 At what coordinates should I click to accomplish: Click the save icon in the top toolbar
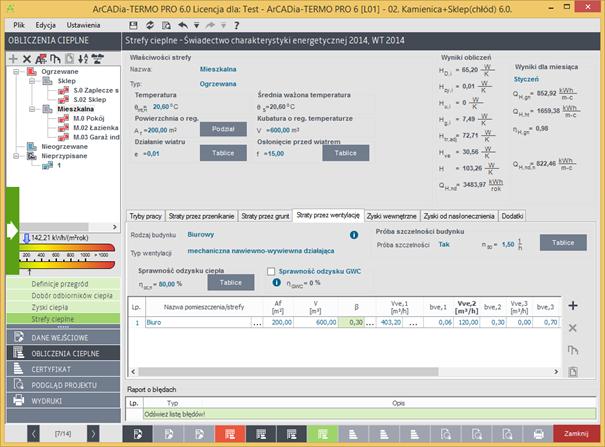click(x=133, y=25)
